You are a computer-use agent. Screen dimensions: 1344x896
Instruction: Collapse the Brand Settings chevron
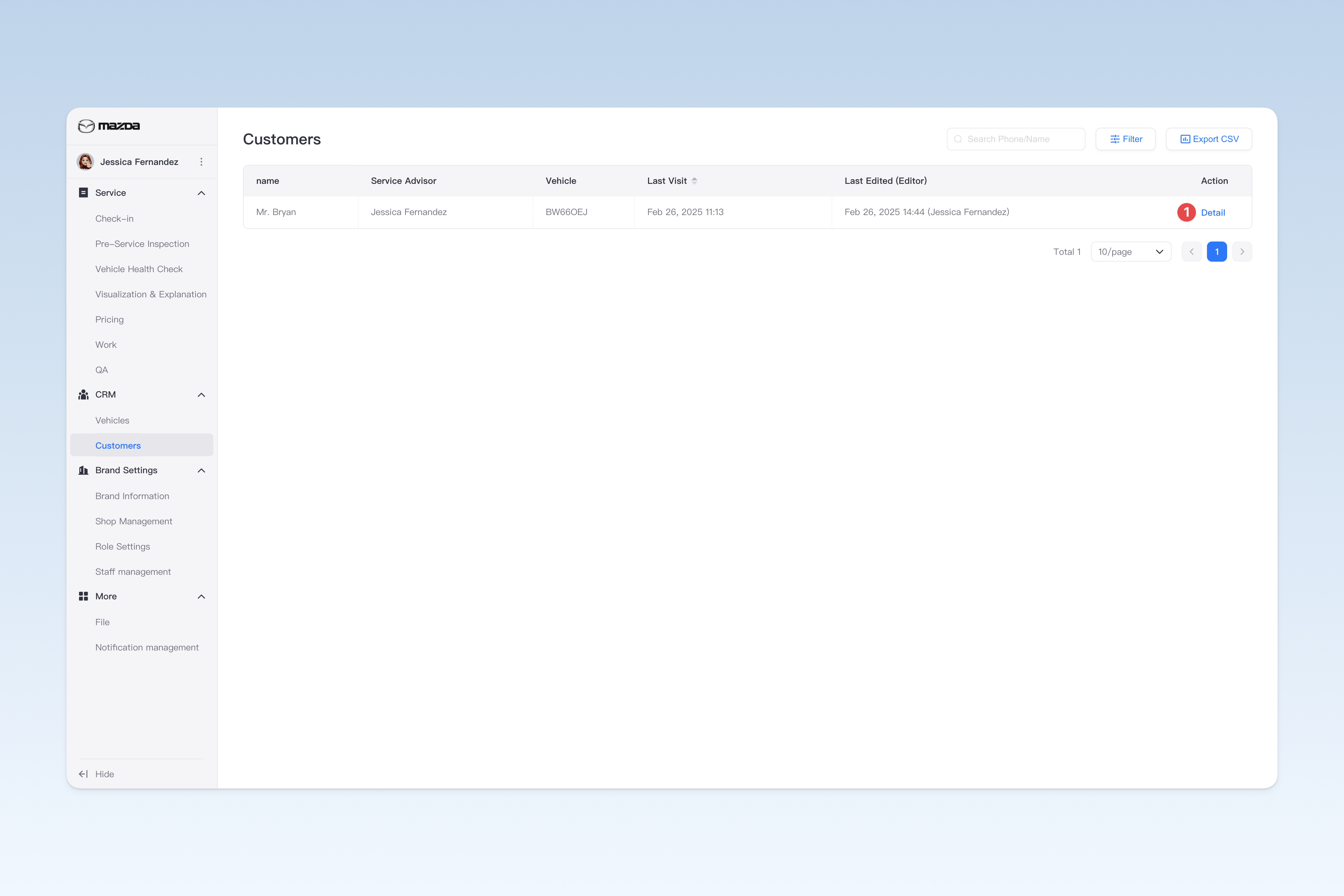tap(201, 470)
